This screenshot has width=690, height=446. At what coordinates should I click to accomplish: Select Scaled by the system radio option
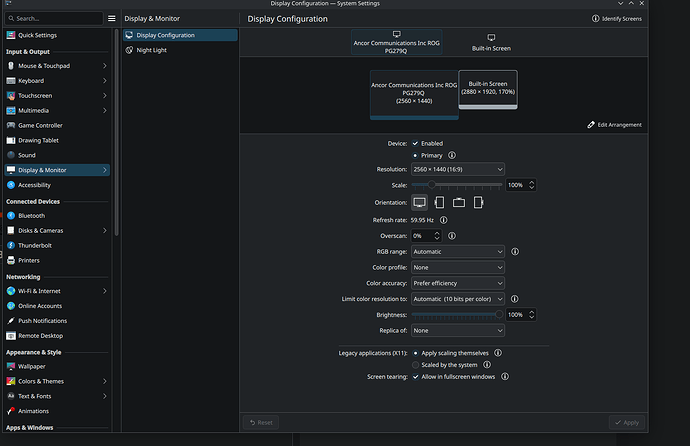point(416,365)
